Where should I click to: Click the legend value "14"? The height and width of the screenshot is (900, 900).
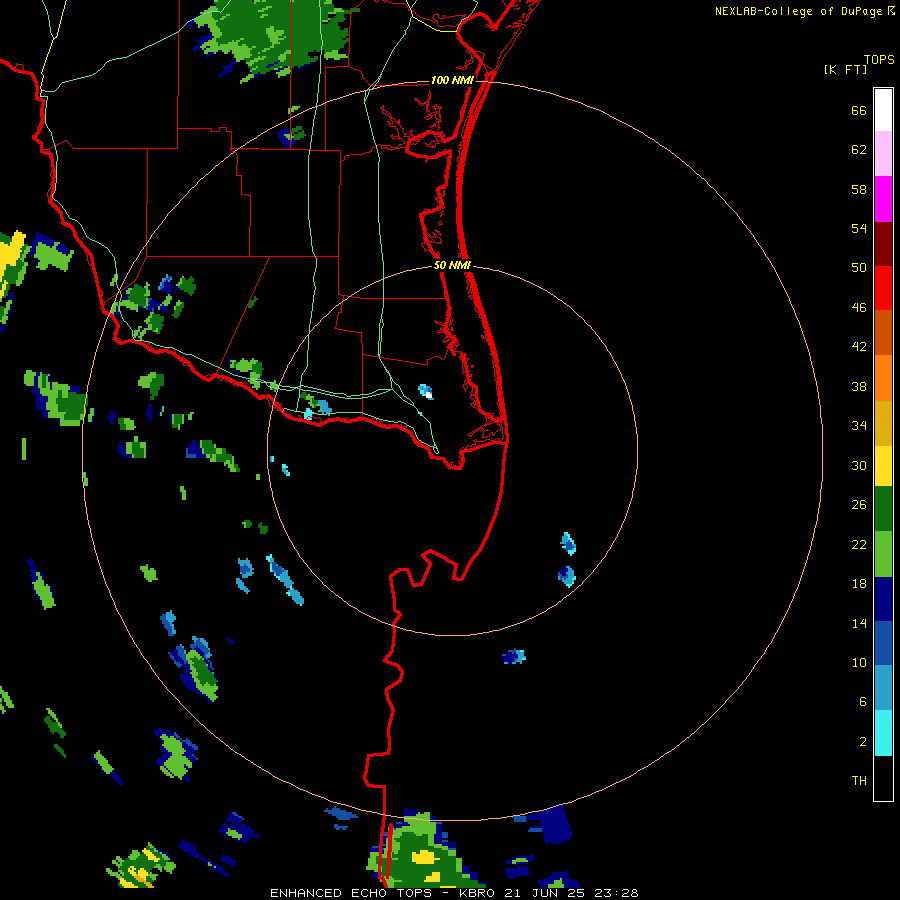(x=859, y=623)
